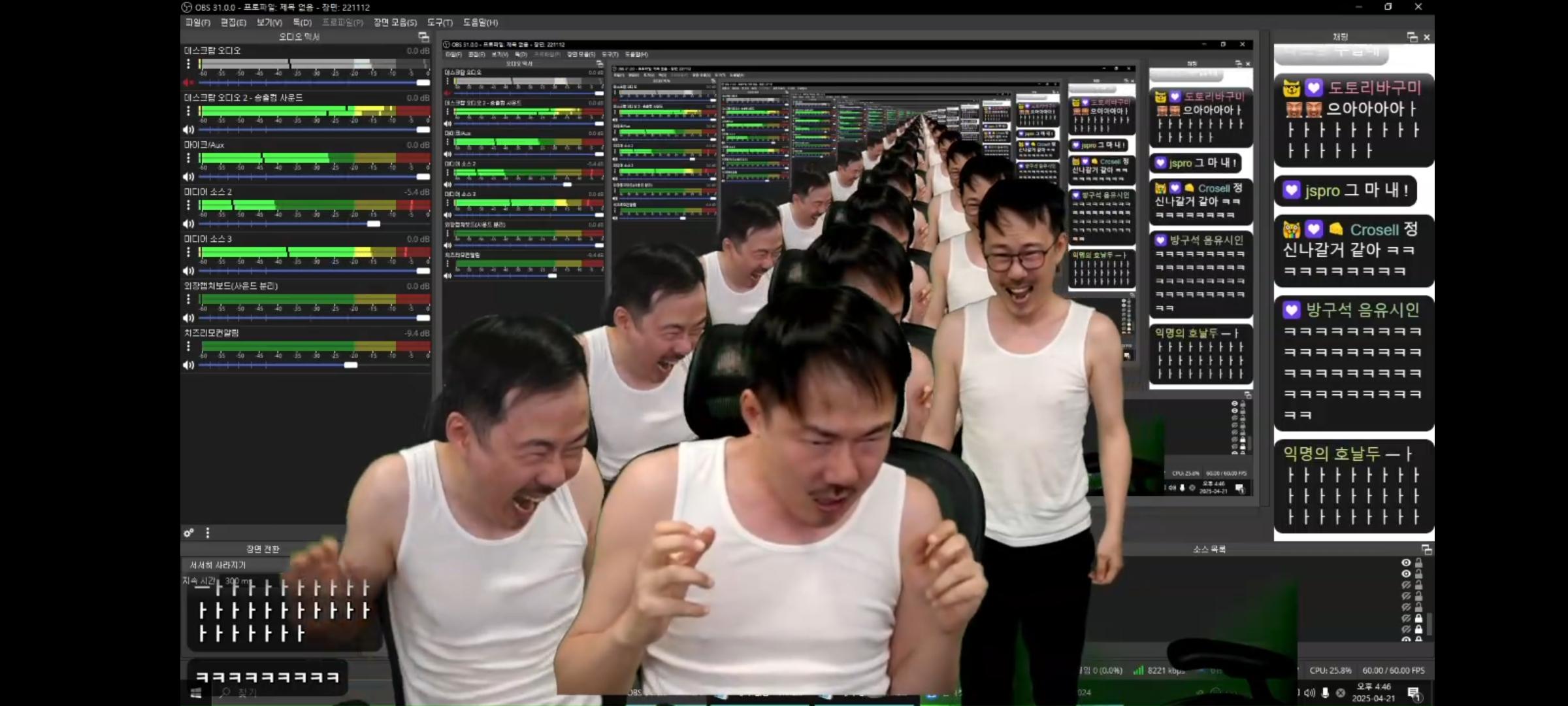Open options menu for 마이크/Aux channel
This screenshot has width=1568, height=706.
coord(189,158)
